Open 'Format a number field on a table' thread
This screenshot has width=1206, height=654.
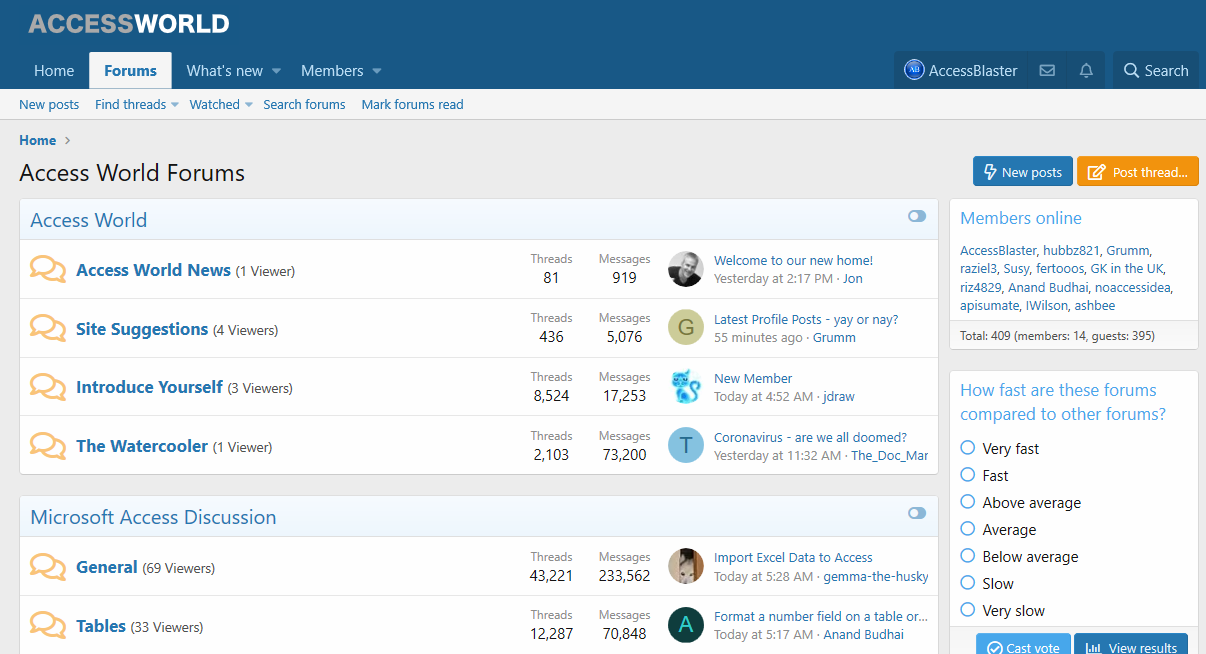pos(821,616)
